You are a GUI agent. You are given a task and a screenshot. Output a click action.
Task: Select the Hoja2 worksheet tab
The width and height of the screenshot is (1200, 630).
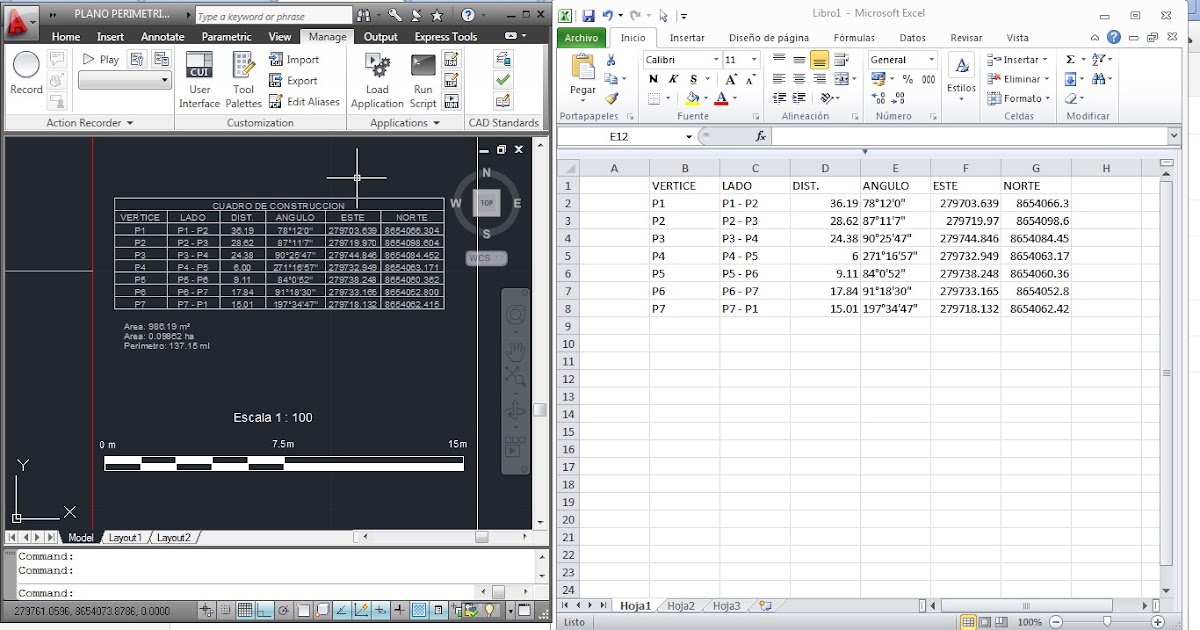tap(681, 605)
